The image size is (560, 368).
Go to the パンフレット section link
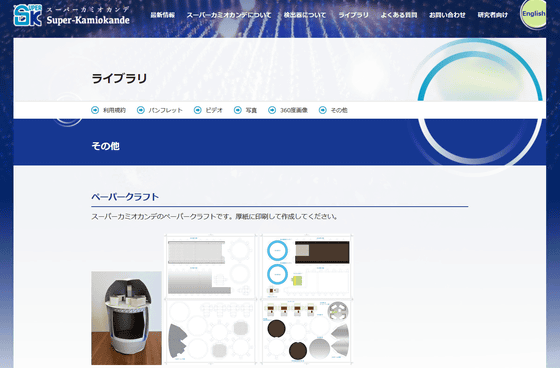coord(165,110)
